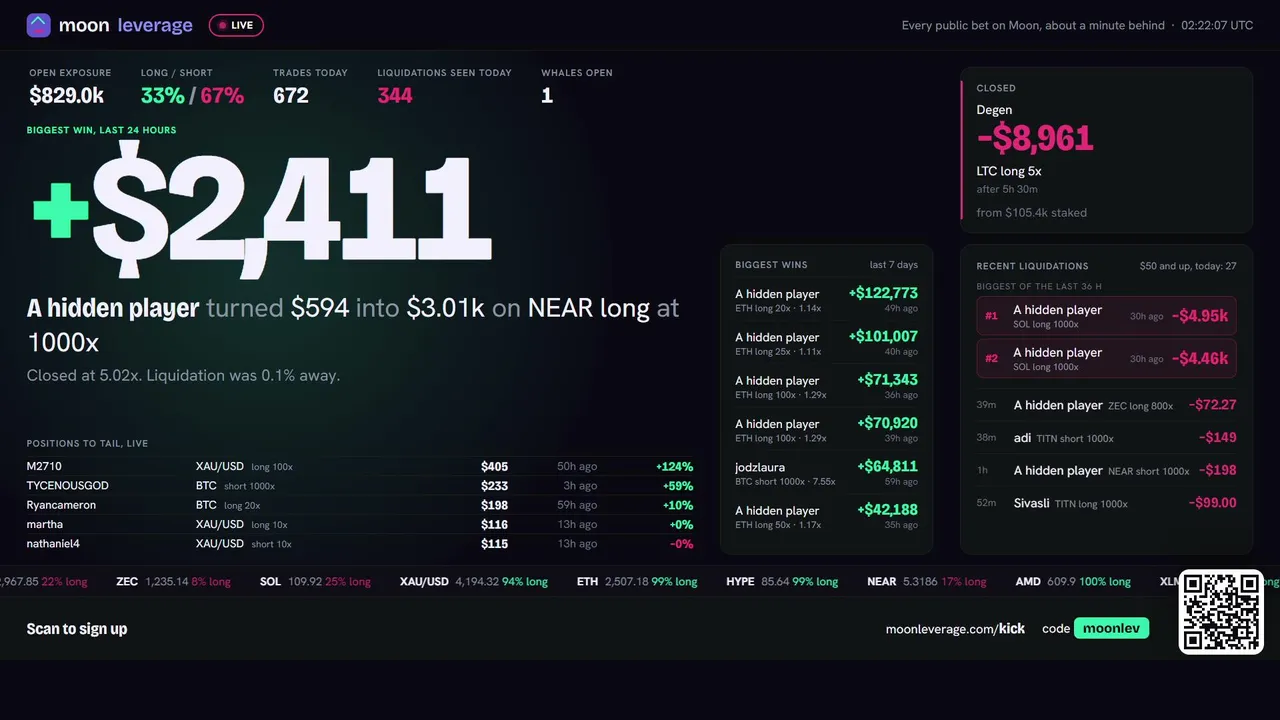
Task: Click the 344 liquidations seen today count
Action: point(395,95)
